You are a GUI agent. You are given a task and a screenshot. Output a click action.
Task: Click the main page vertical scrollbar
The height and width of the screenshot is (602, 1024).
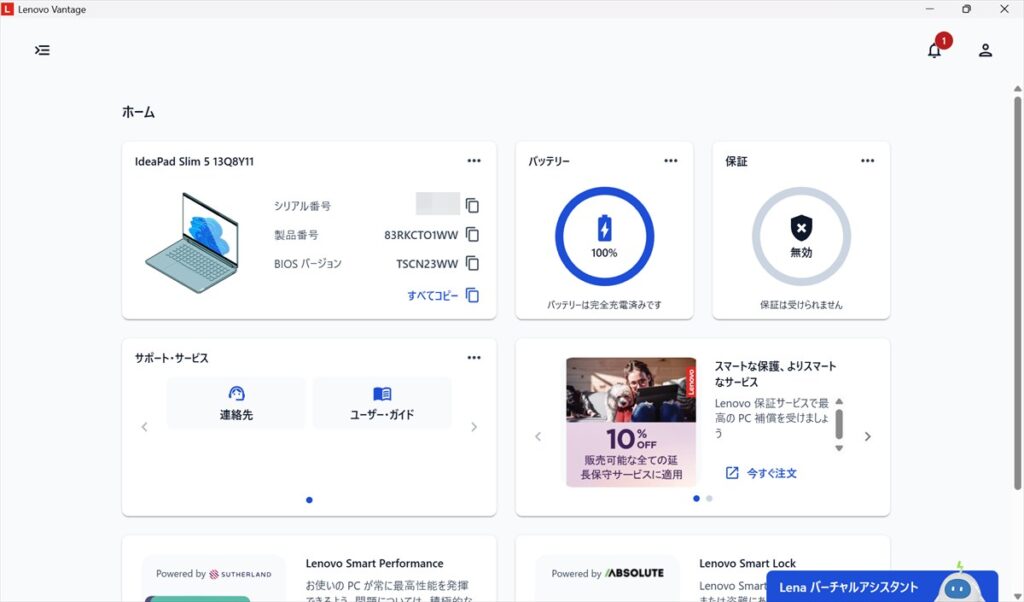1017,293
